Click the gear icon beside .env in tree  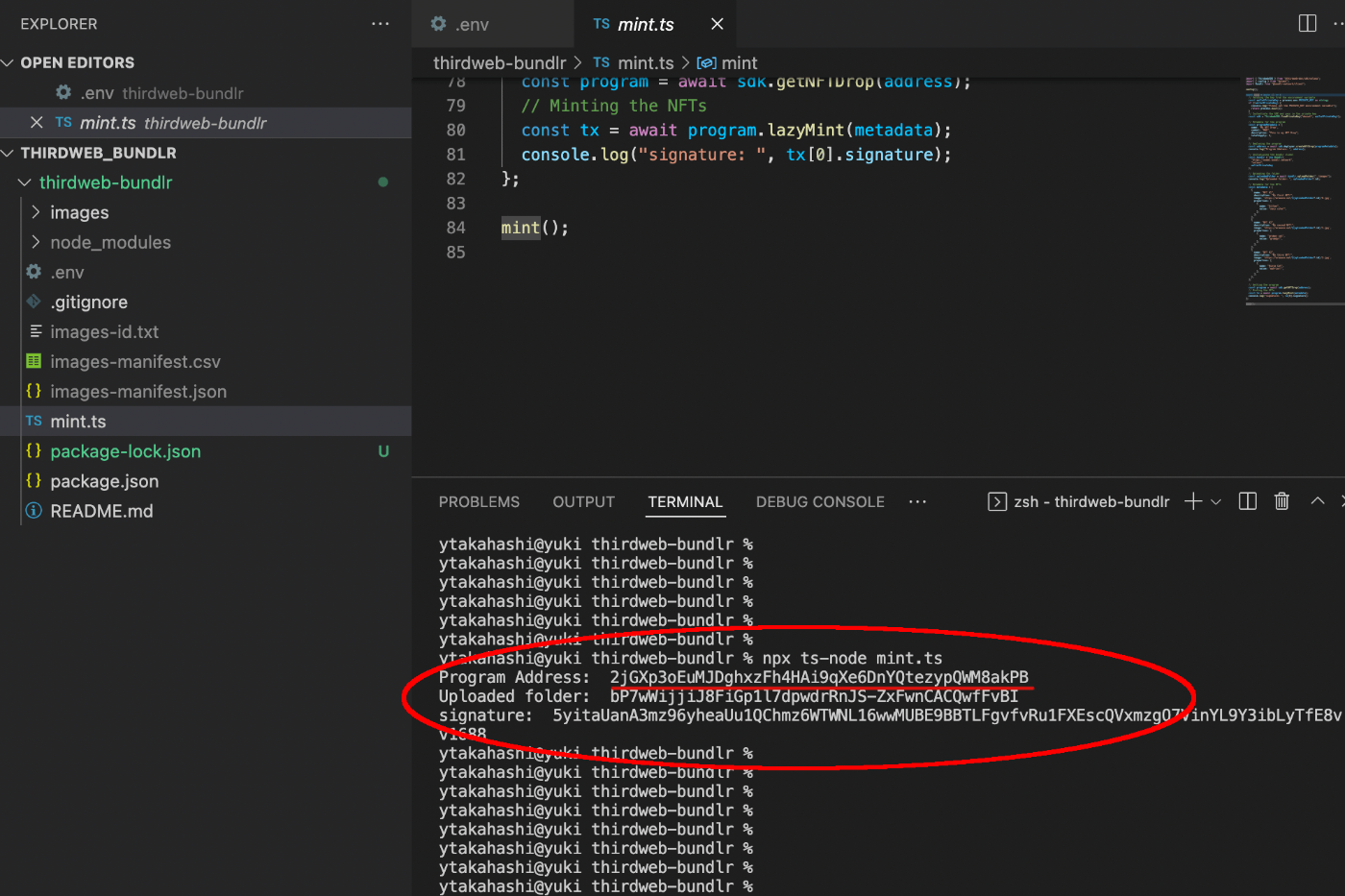(x=34, y=272)
